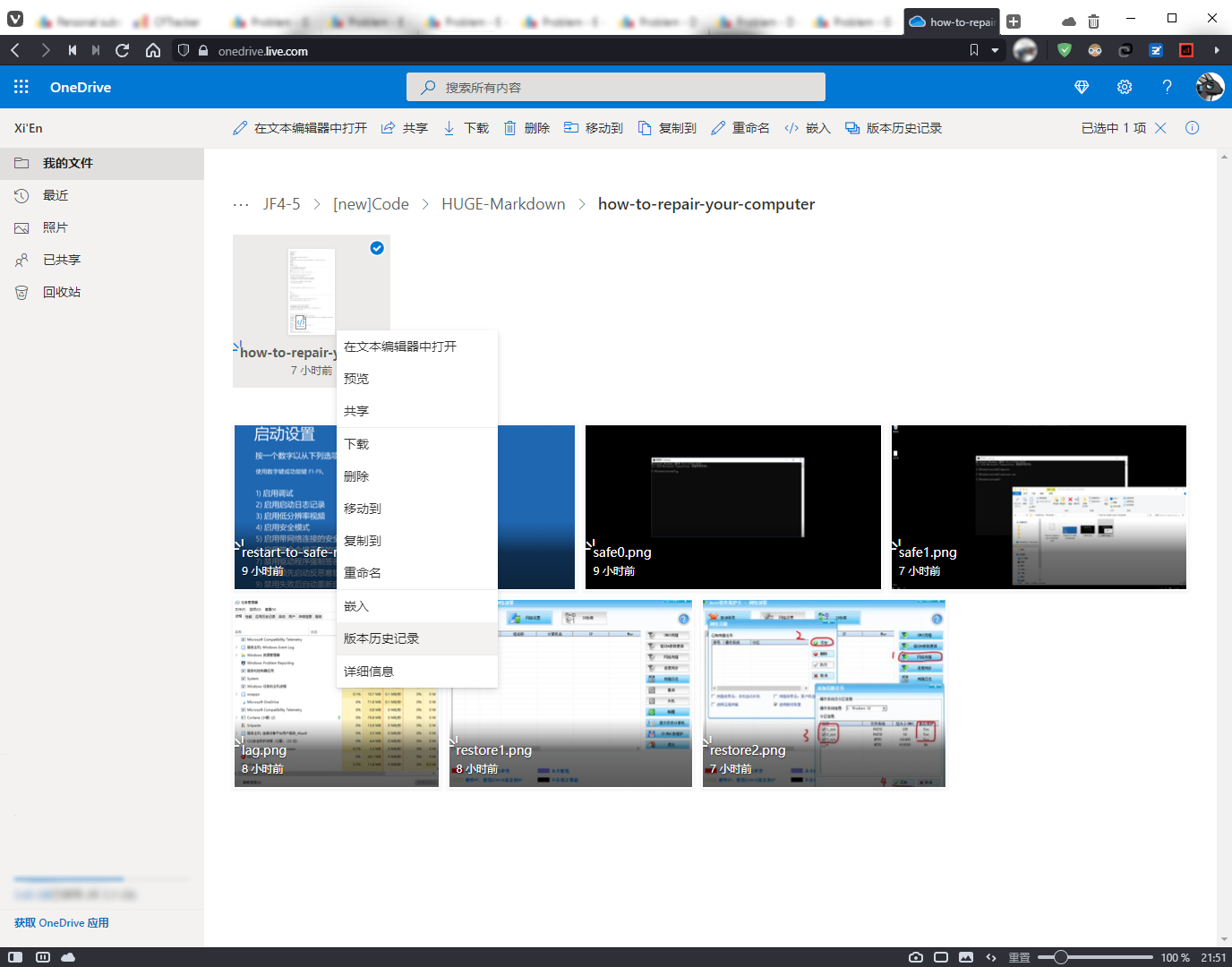Choose 共享 from context menu
Screen dimensions: 1232x967
(x=417, y=411)
